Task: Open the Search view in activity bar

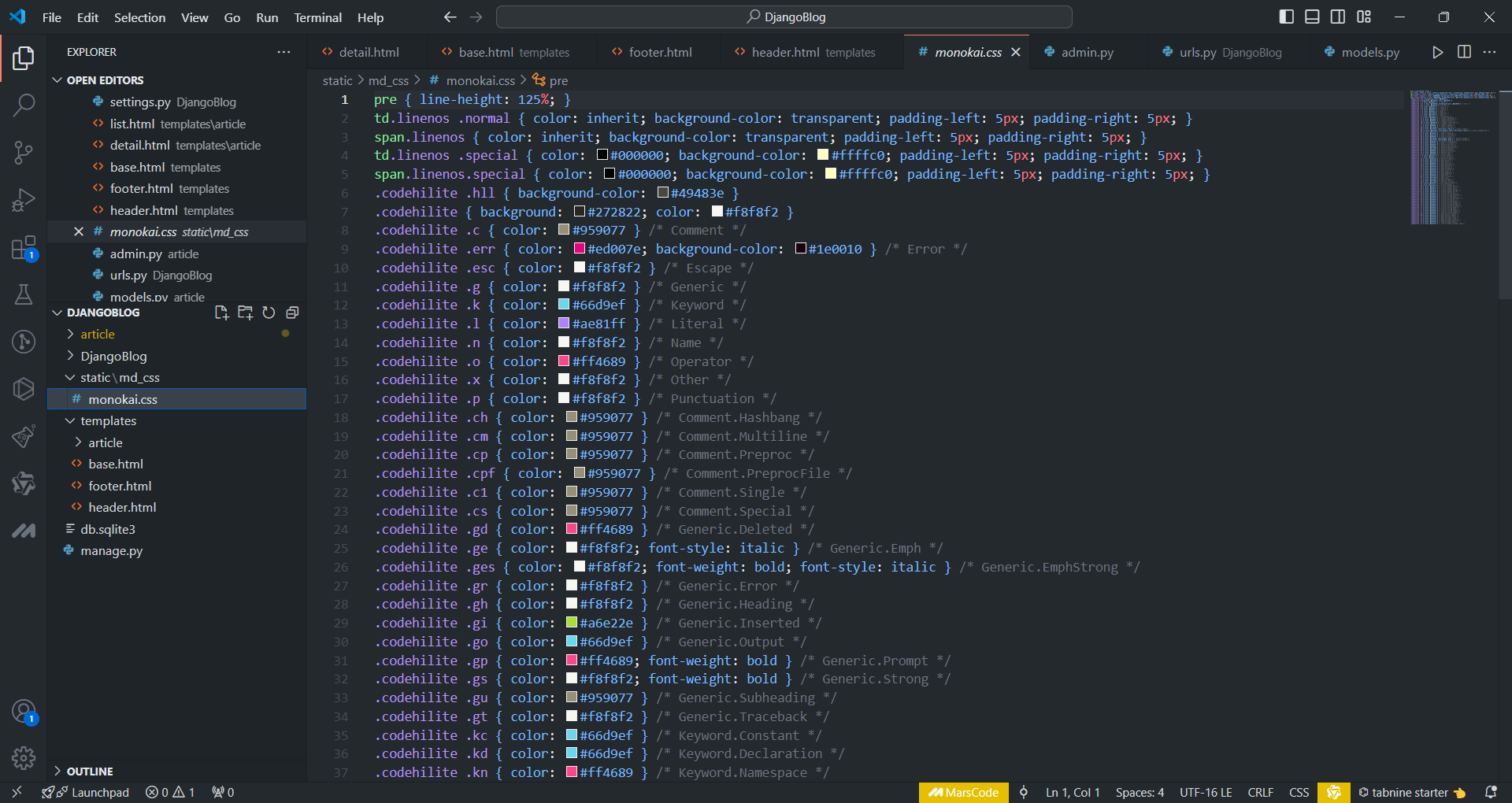Action: pyautogui.click(x=24, y=105)
